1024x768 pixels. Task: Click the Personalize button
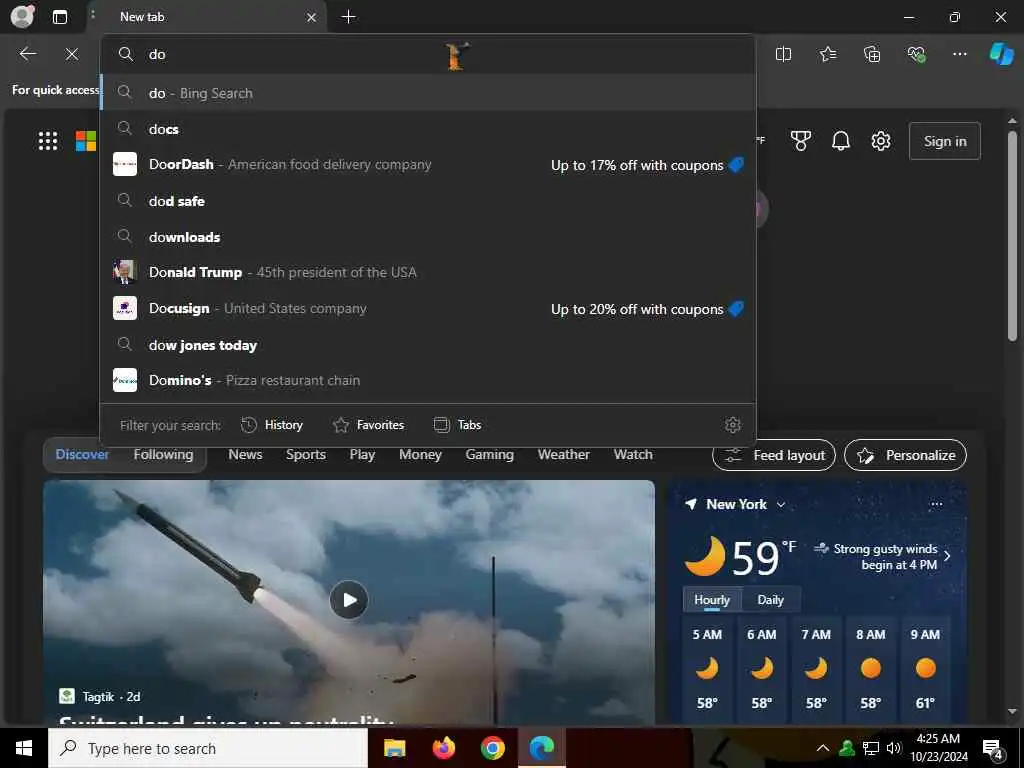pyautogui.click(x=905, y=455)
